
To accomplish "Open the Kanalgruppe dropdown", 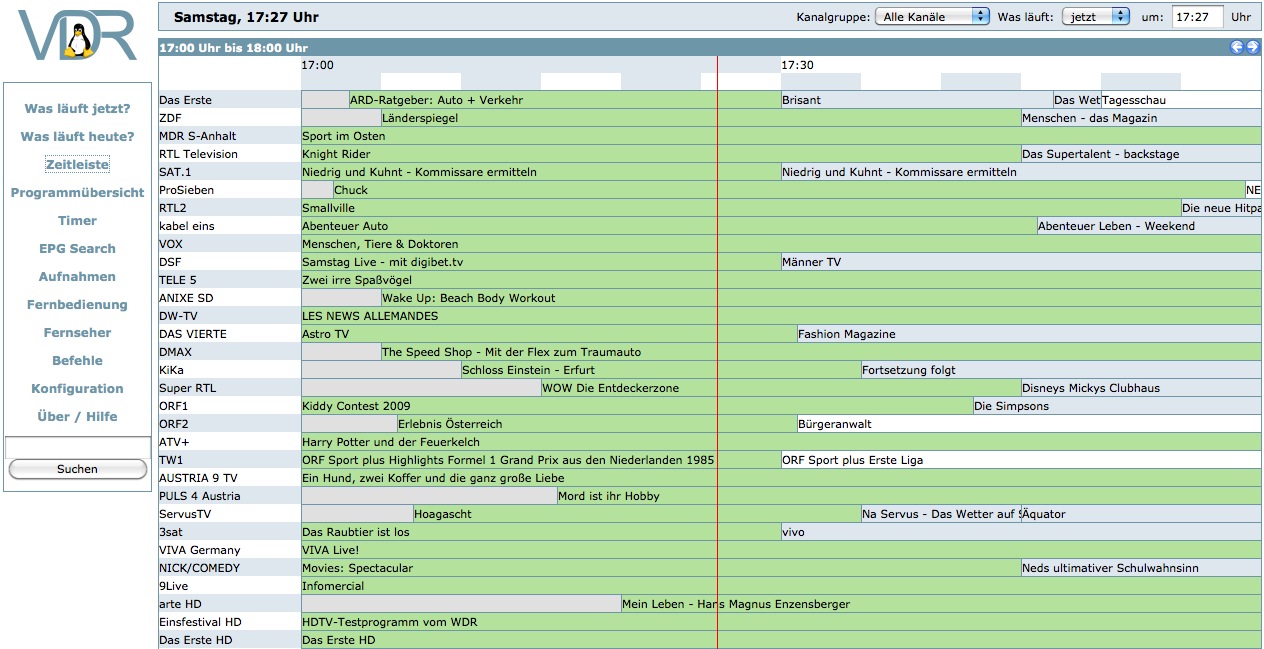I will (x=932, y=17).
